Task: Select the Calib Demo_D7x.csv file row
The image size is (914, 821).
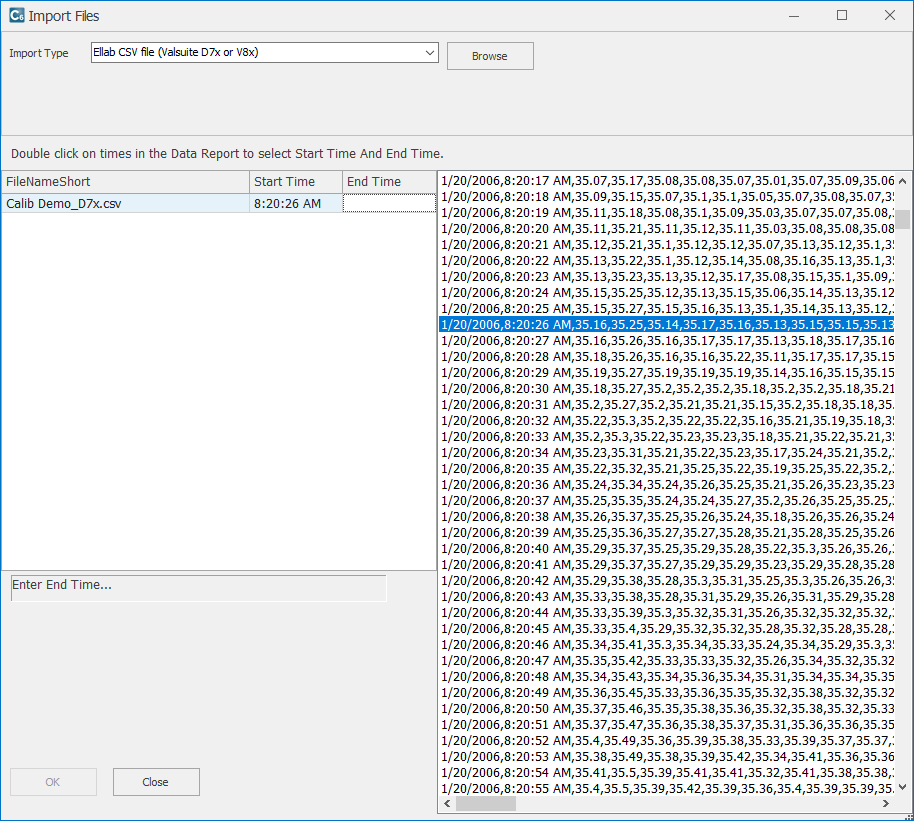Action: 219,204
